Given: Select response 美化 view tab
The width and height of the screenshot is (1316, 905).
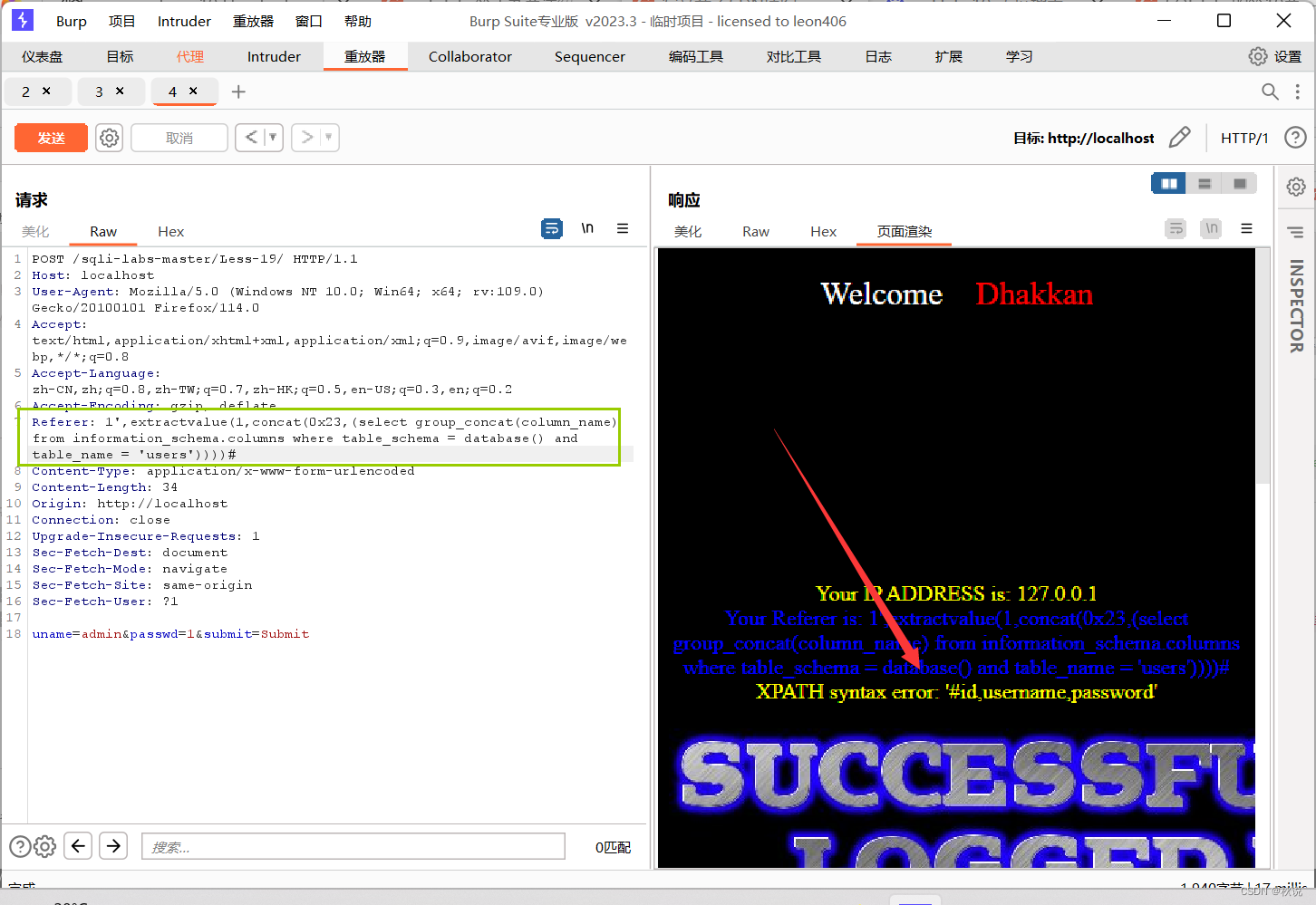Looking at the screenshot, I should pyautogui.click(x=688, y=232).
